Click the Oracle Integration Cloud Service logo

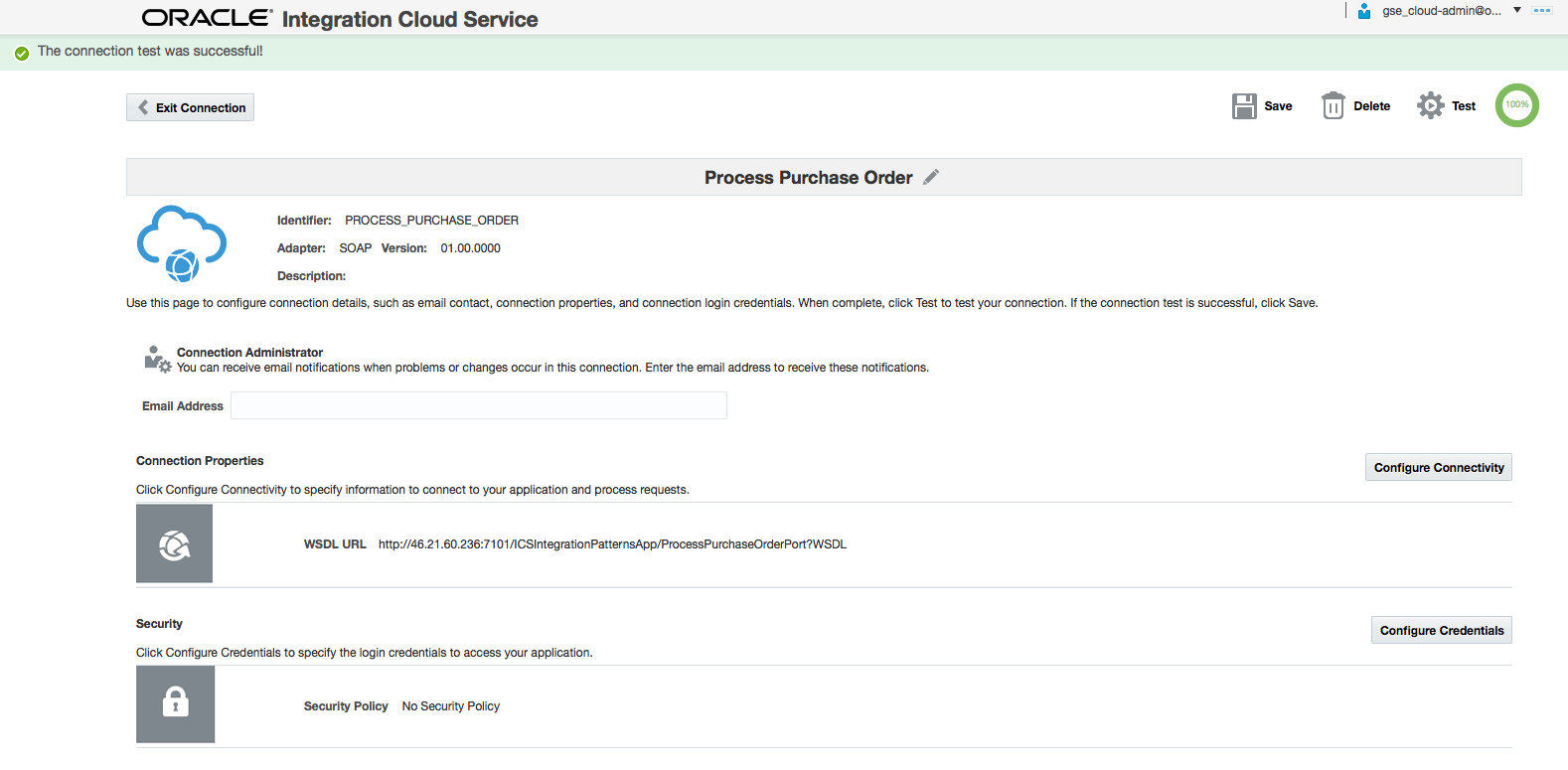point(340,19)
